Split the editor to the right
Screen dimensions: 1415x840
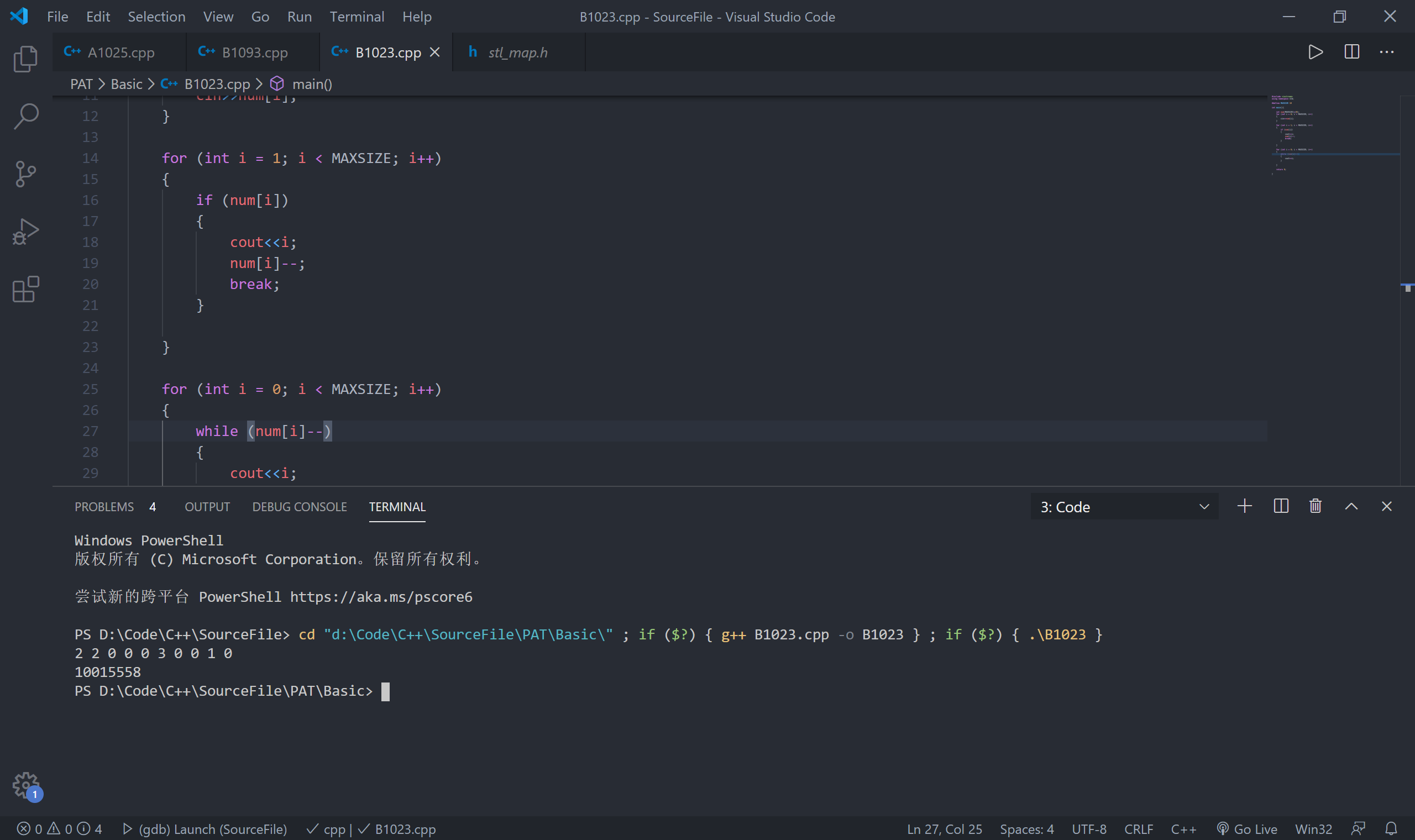(x=1351, y=52)
